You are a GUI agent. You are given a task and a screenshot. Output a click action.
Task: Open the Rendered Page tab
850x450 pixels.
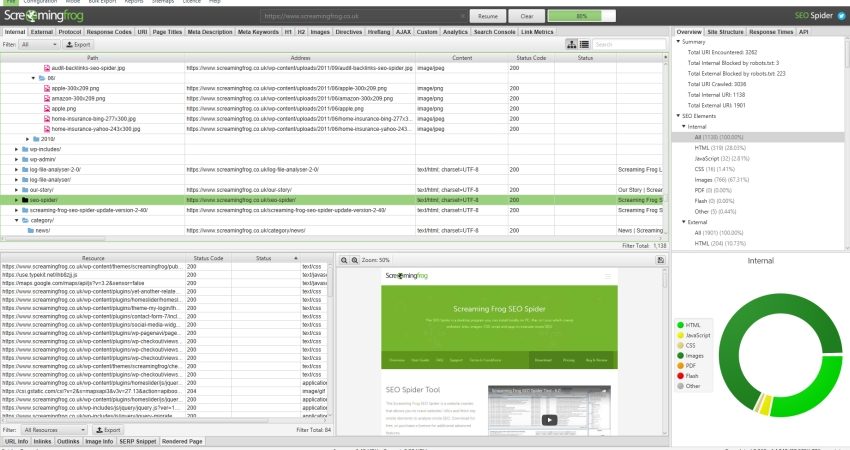[182, 441]
